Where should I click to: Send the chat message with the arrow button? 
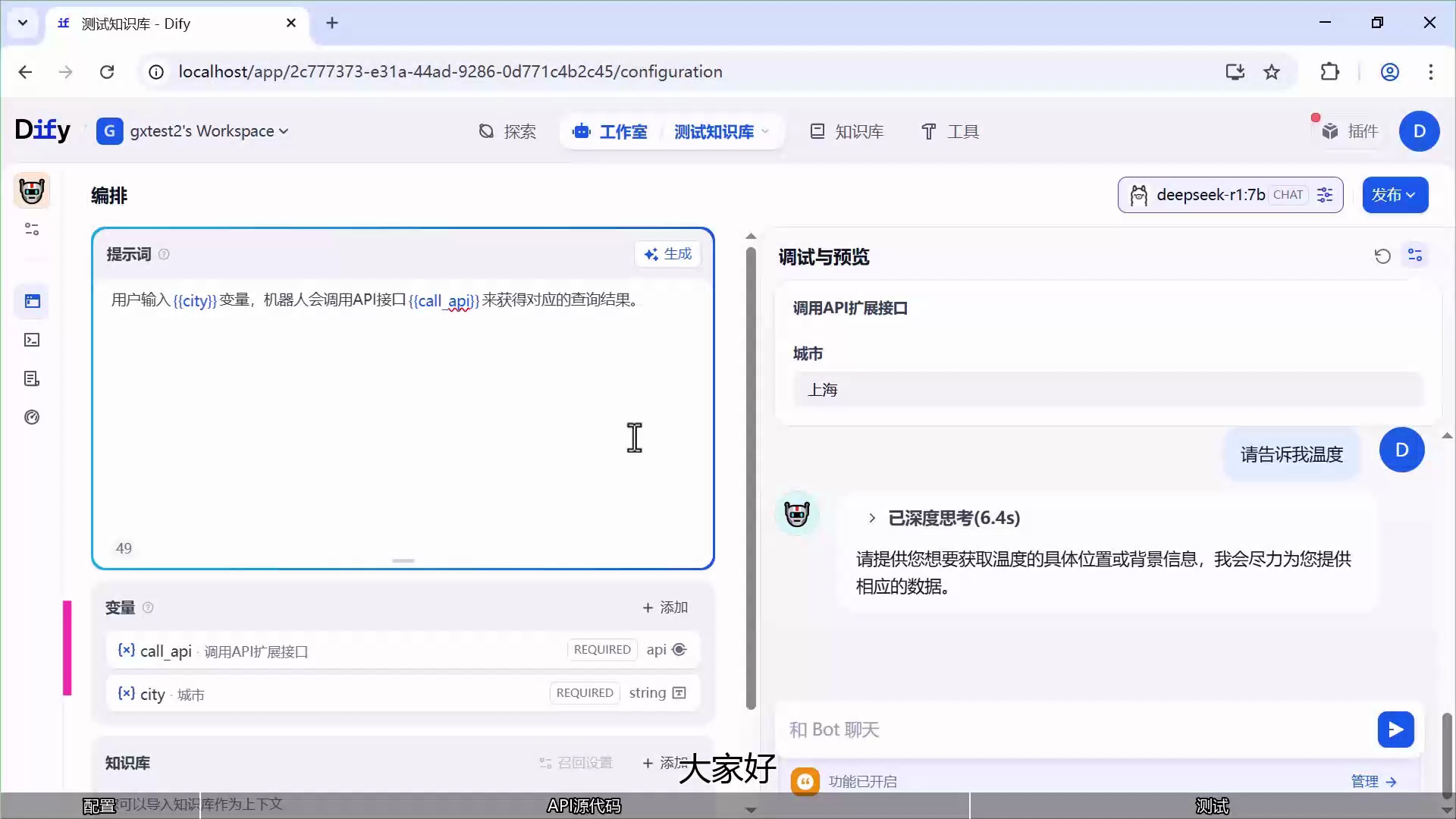click(1395, 730)
